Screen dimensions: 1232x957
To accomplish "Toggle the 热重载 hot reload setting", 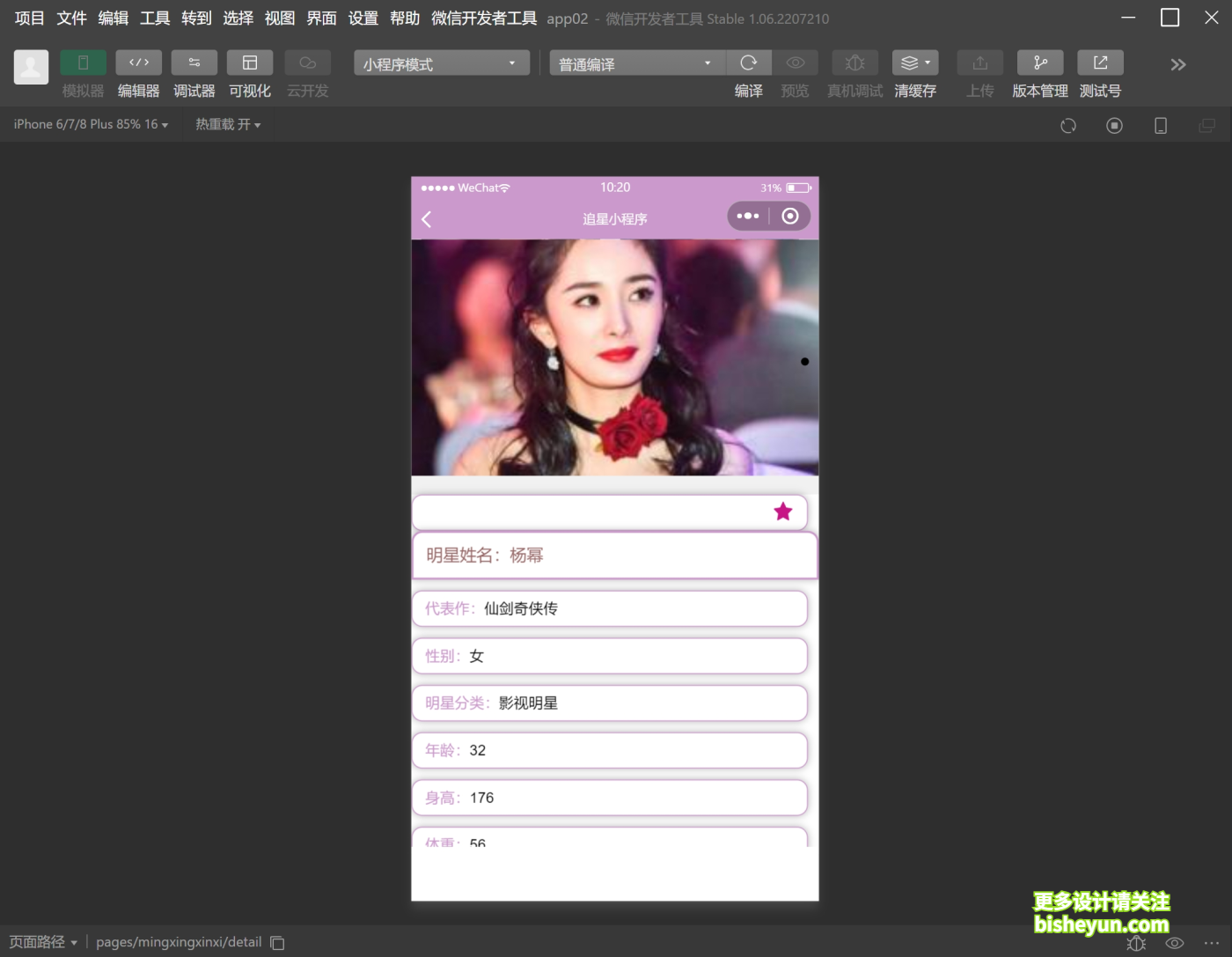I will point(226,124).
